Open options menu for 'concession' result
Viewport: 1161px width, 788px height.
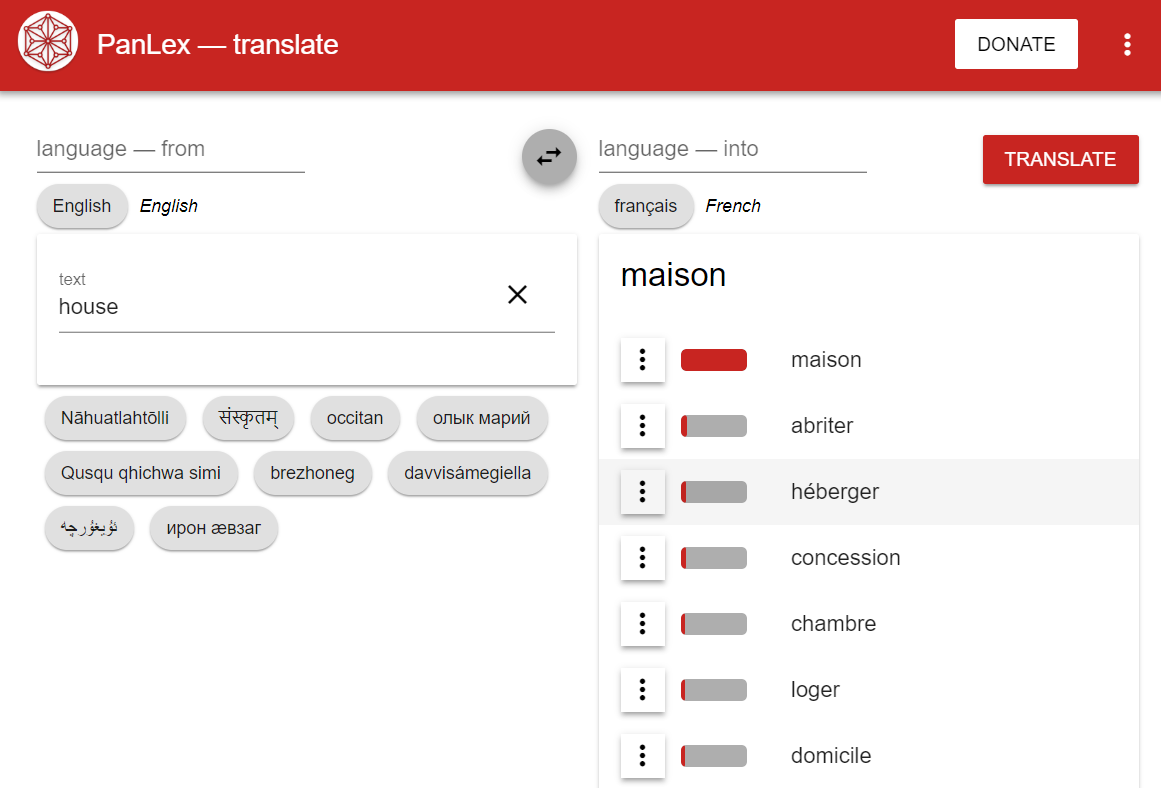642,558
